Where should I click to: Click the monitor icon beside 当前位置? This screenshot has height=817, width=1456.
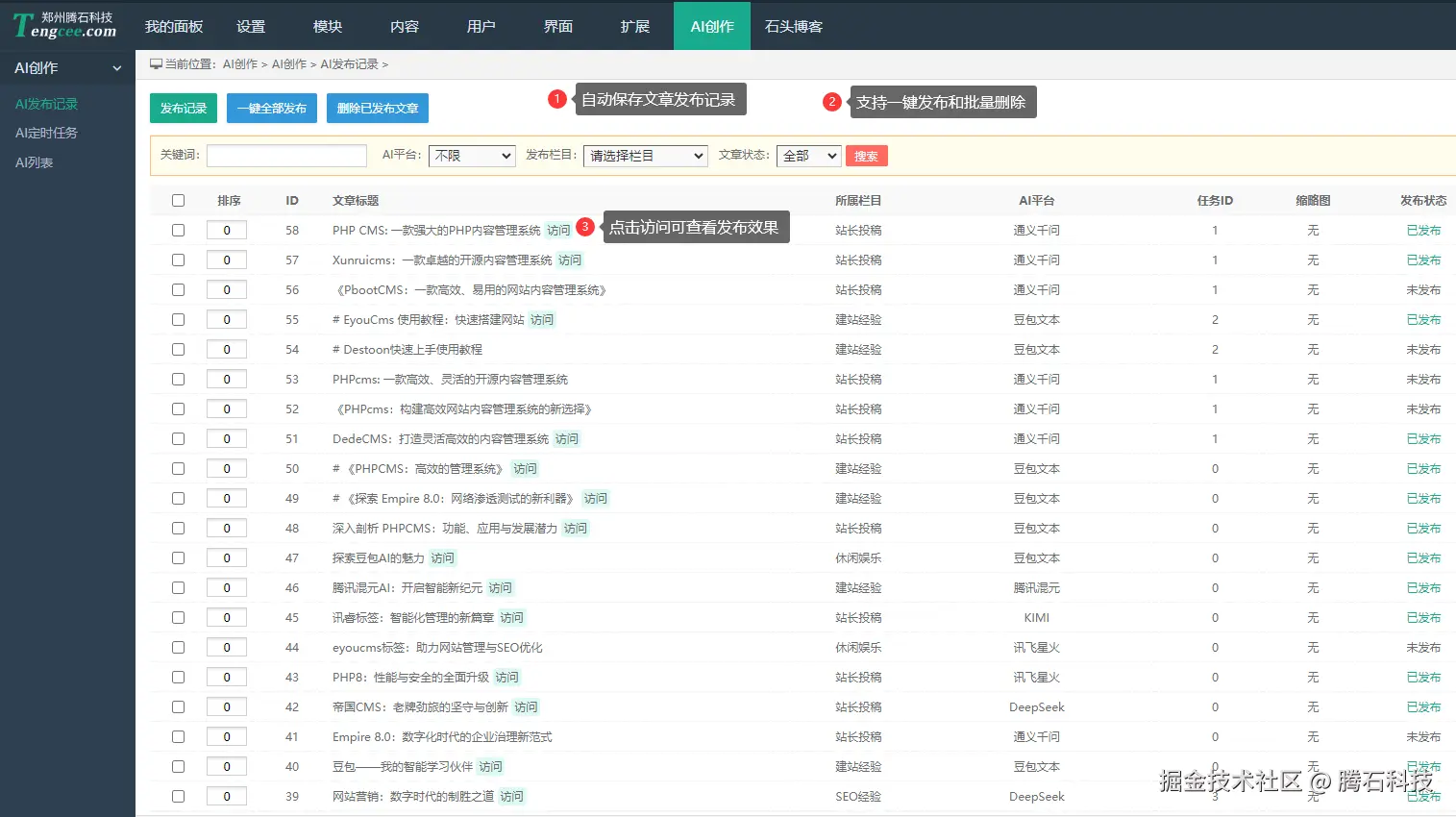156,64
